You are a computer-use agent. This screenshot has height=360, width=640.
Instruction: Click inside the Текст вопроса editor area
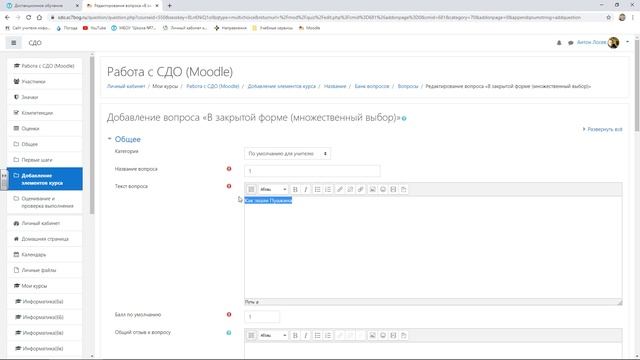pyautogui.click(x=433, y=247)
